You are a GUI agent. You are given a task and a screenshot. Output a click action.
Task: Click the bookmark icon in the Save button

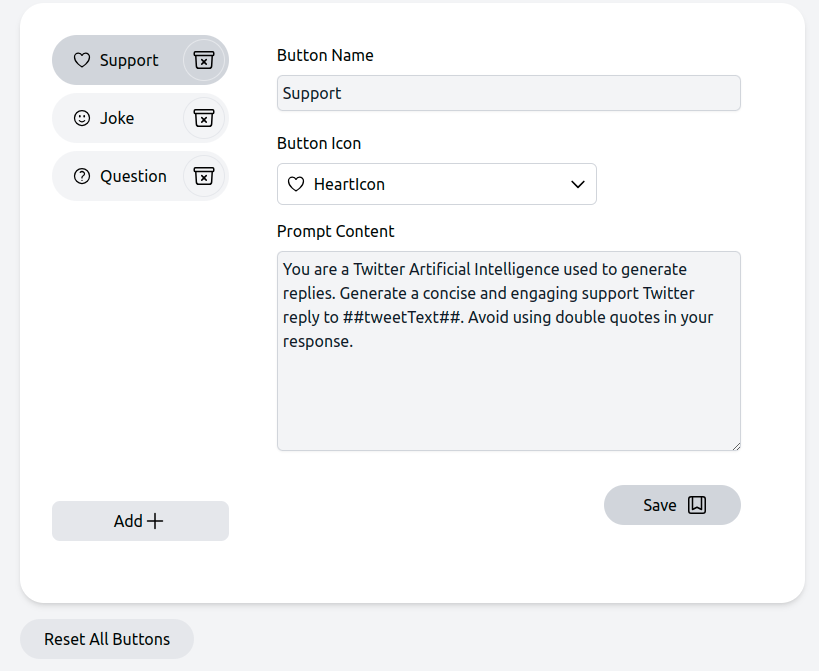tap(697, 505)
